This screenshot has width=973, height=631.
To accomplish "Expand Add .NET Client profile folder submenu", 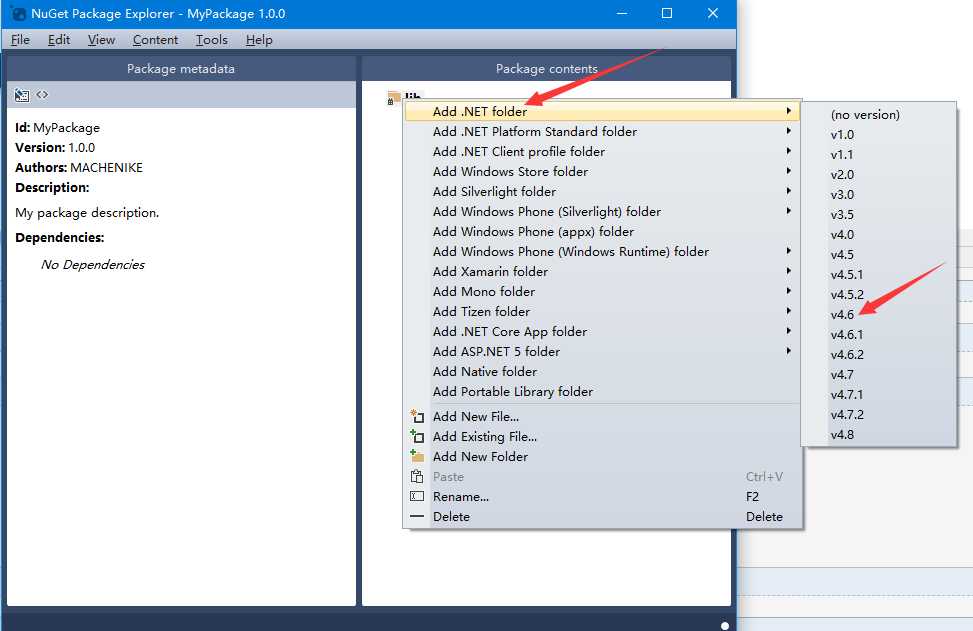I will (x=602, y=151).
